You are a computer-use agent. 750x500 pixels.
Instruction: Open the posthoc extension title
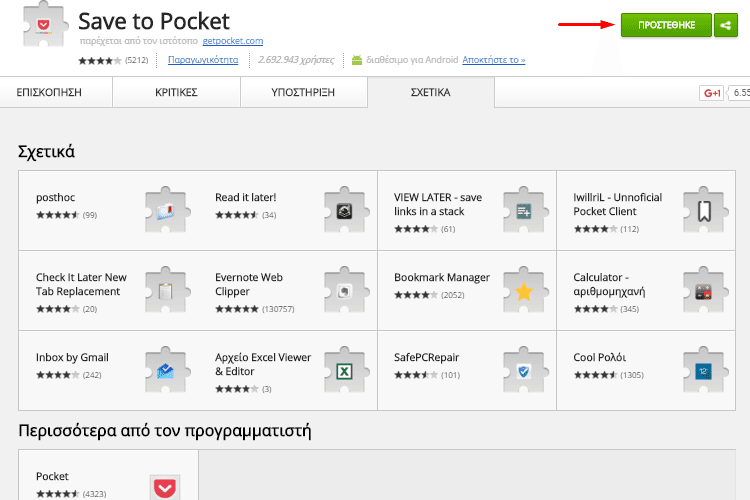(55, 198)
